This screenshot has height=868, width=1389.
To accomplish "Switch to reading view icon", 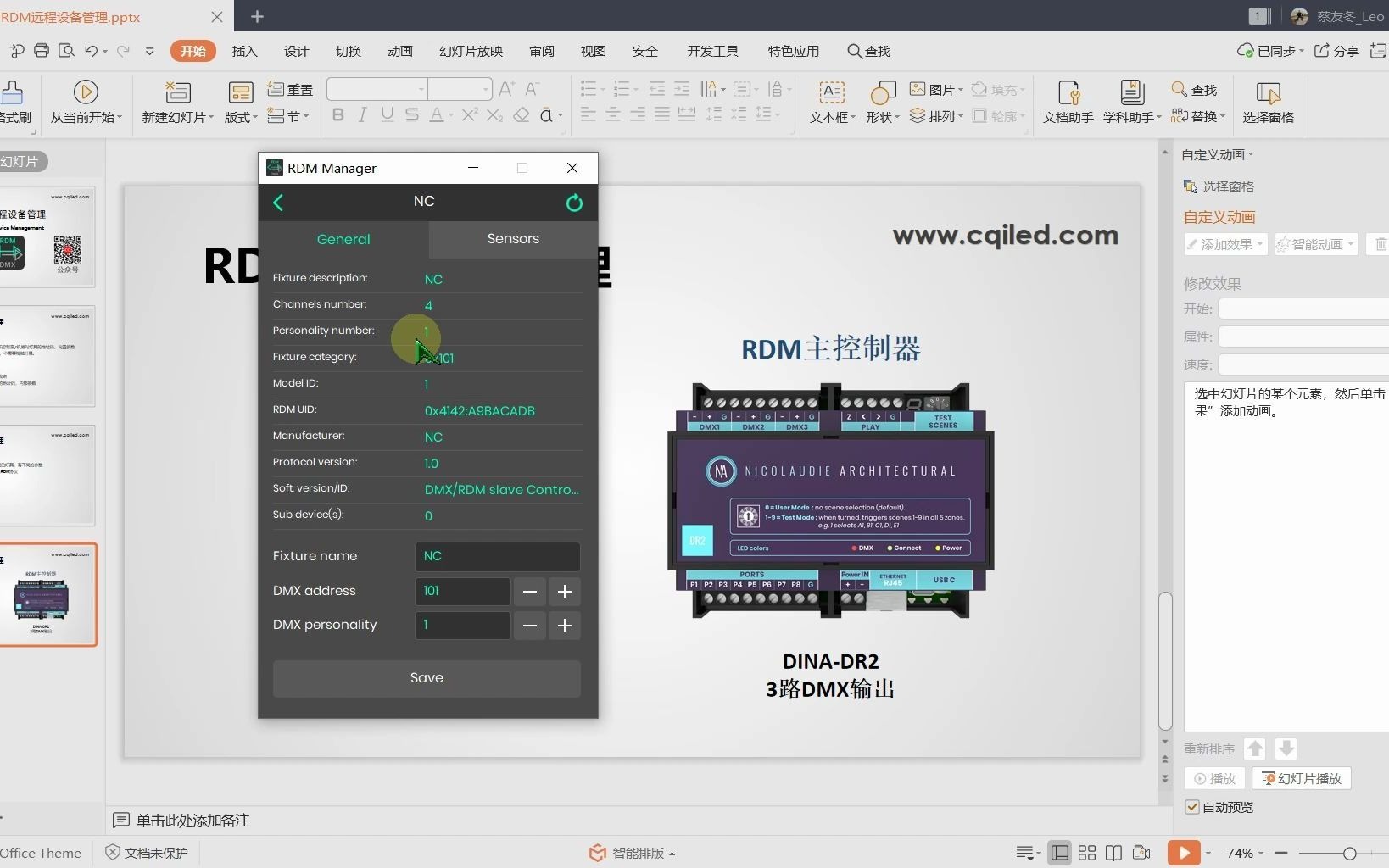I will tap(1114, 853).
